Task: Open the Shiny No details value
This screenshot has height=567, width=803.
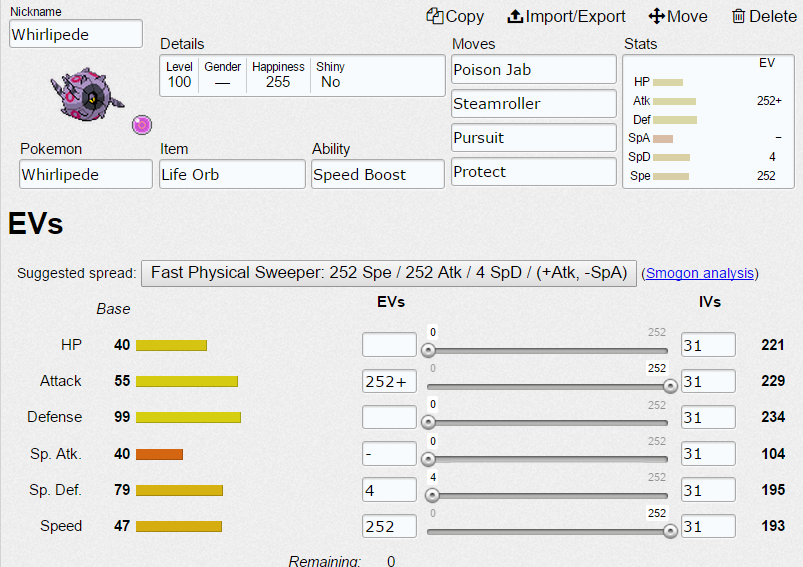Action: pyautogui.click(x=330, y=75)
